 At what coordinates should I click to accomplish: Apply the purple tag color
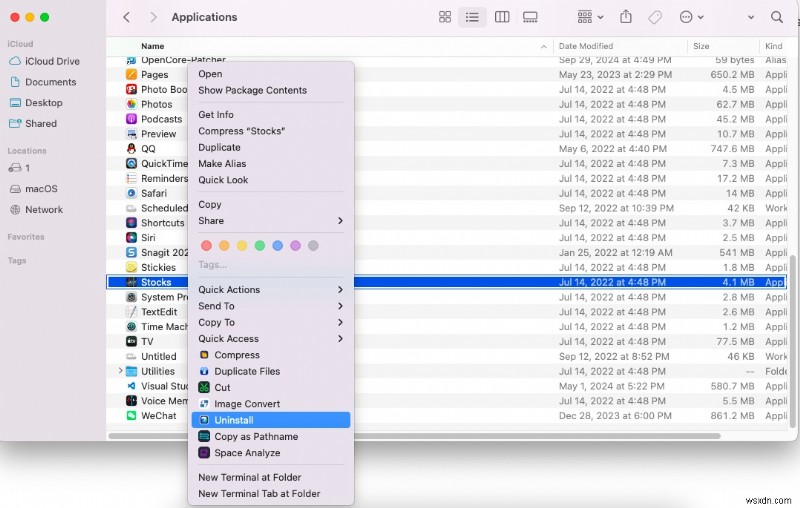[x=295, y=246]
